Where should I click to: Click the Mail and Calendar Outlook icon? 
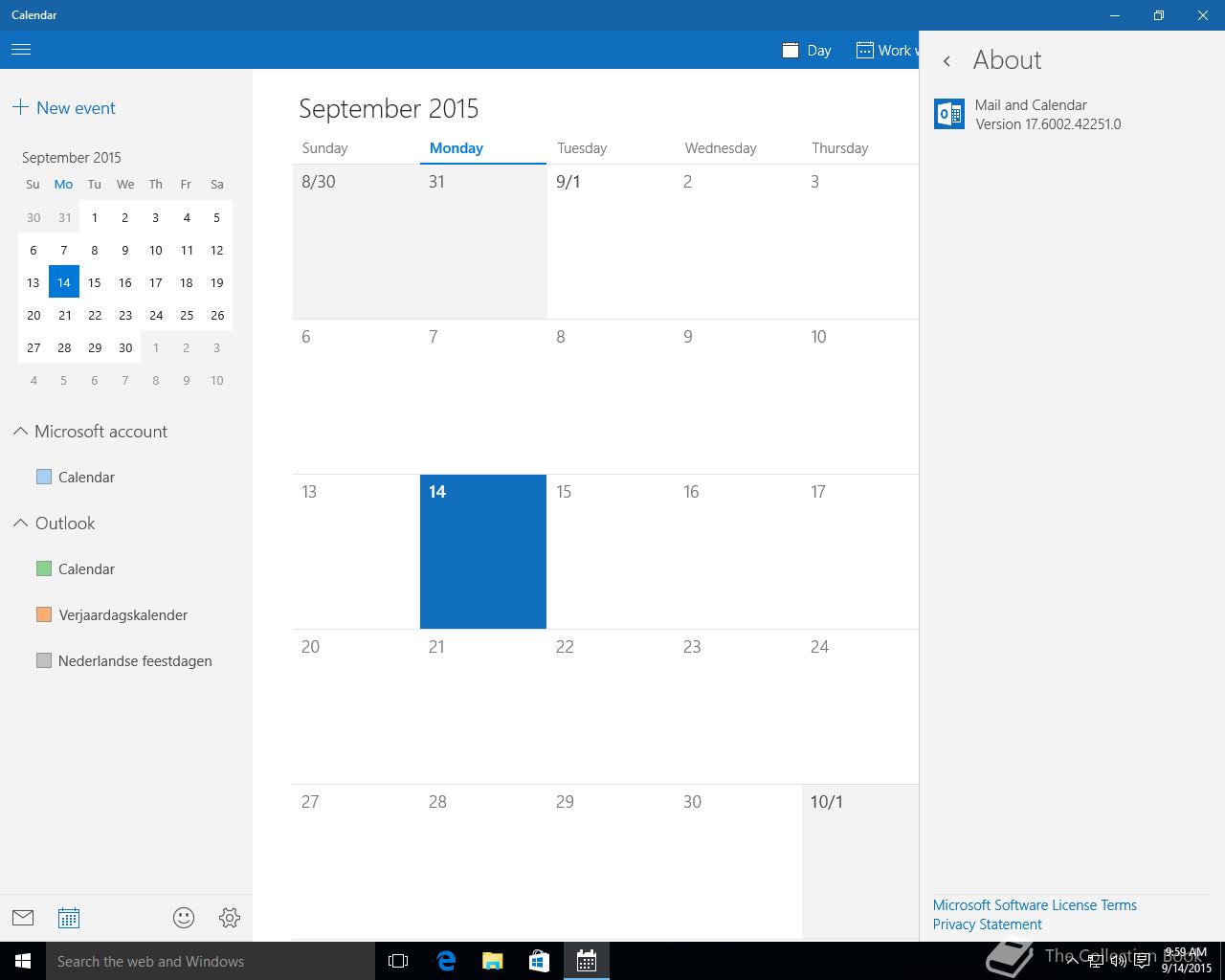[949, 114]
